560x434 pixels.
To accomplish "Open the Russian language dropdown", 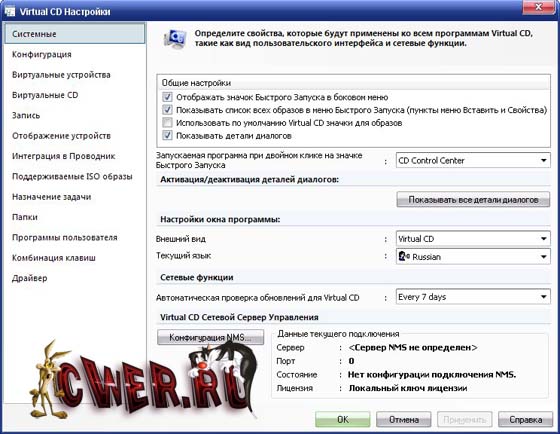I will 473,256.
